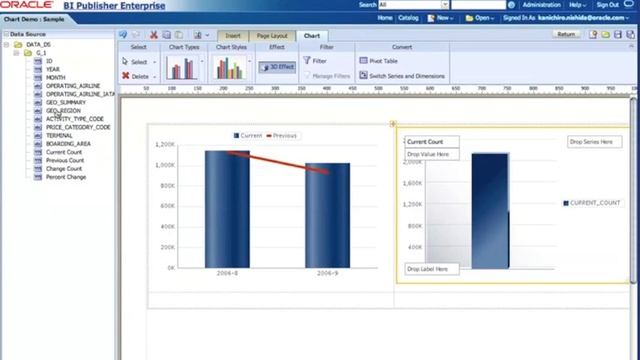Open the Open menu

tap(484, 18)
